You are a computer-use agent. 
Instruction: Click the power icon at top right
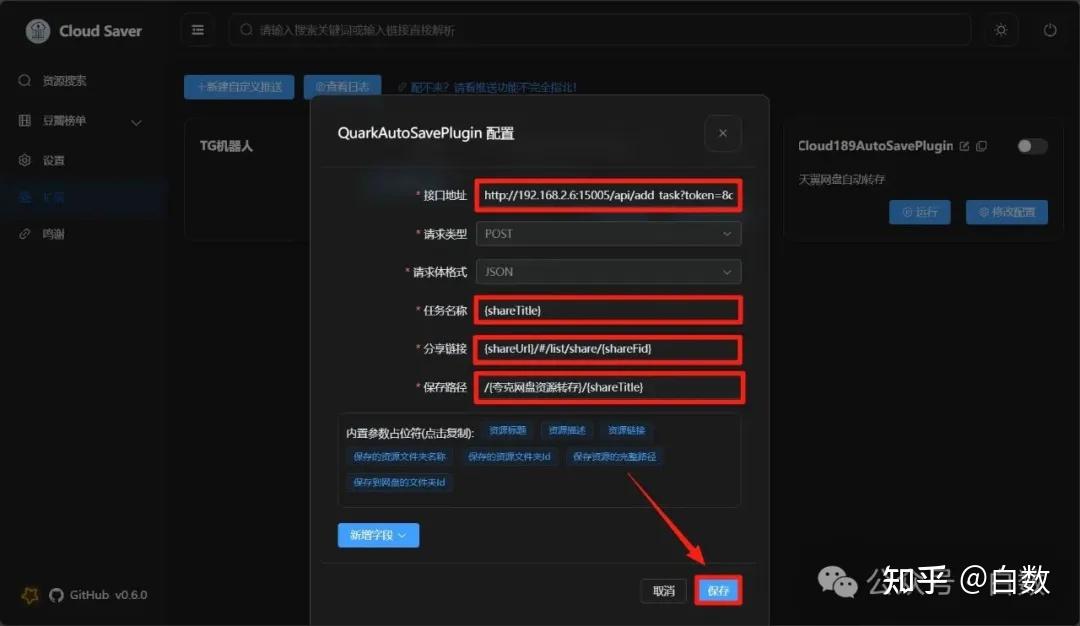pyautogui.click(x=1049, y=30)
